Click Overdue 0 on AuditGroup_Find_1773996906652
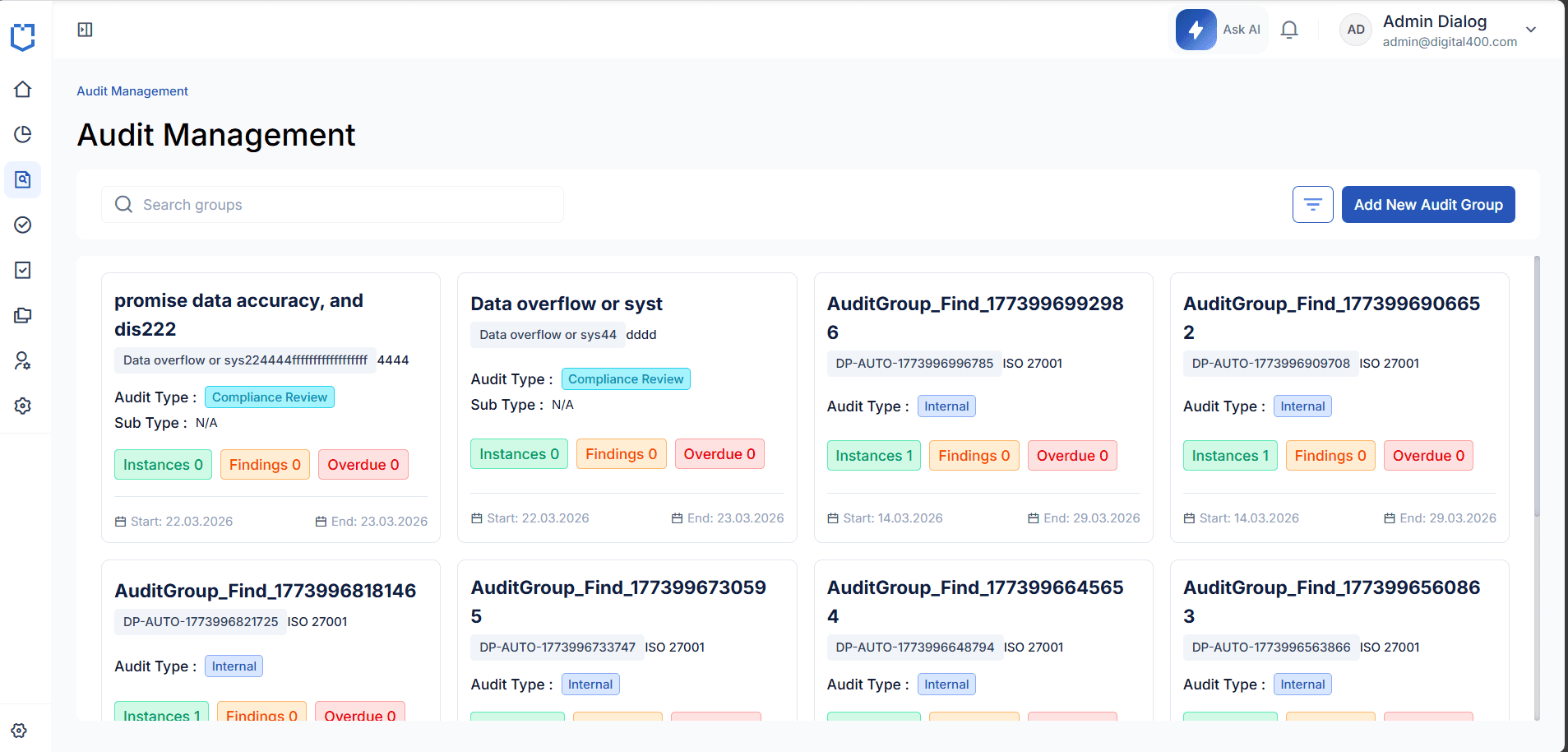 (x=1428, y=456)
